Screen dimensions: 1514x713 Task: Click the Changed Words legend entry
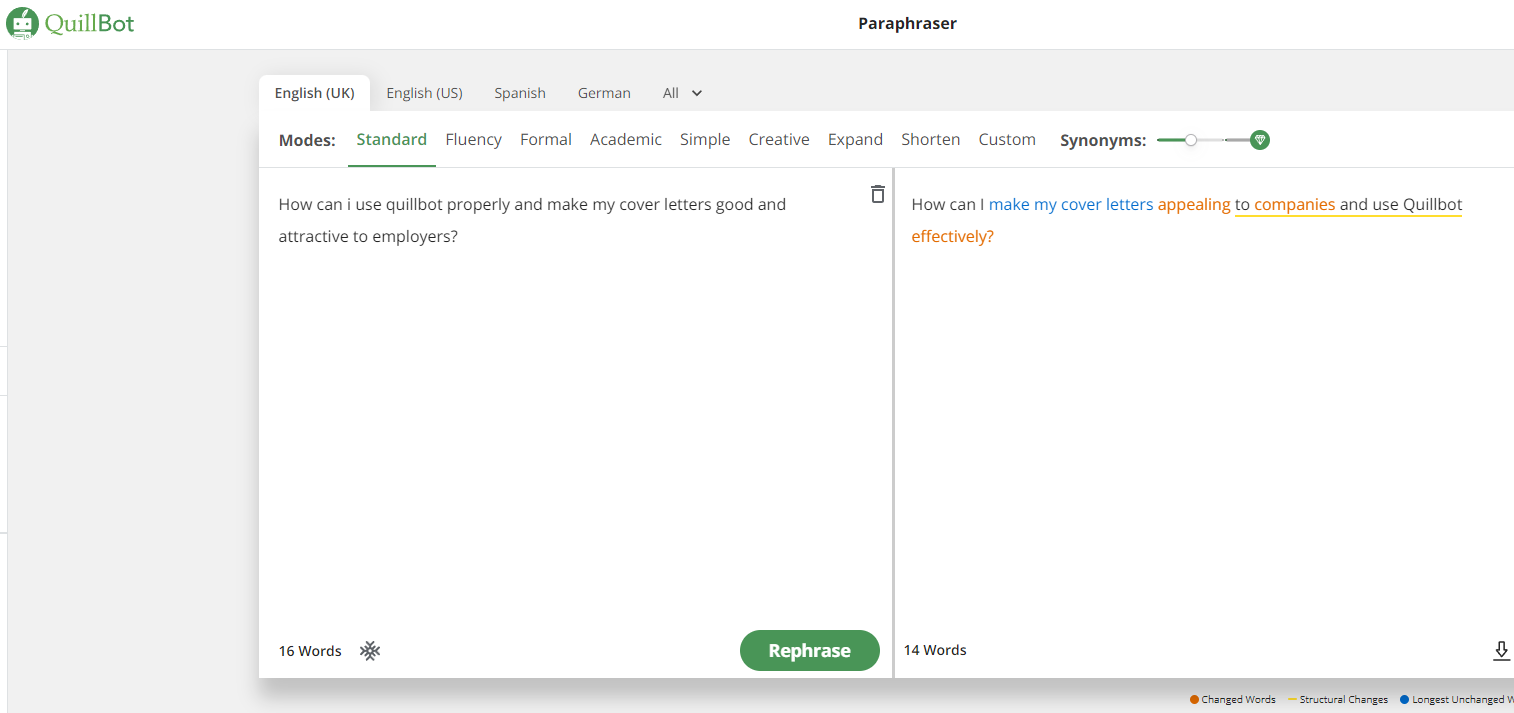1233,700
